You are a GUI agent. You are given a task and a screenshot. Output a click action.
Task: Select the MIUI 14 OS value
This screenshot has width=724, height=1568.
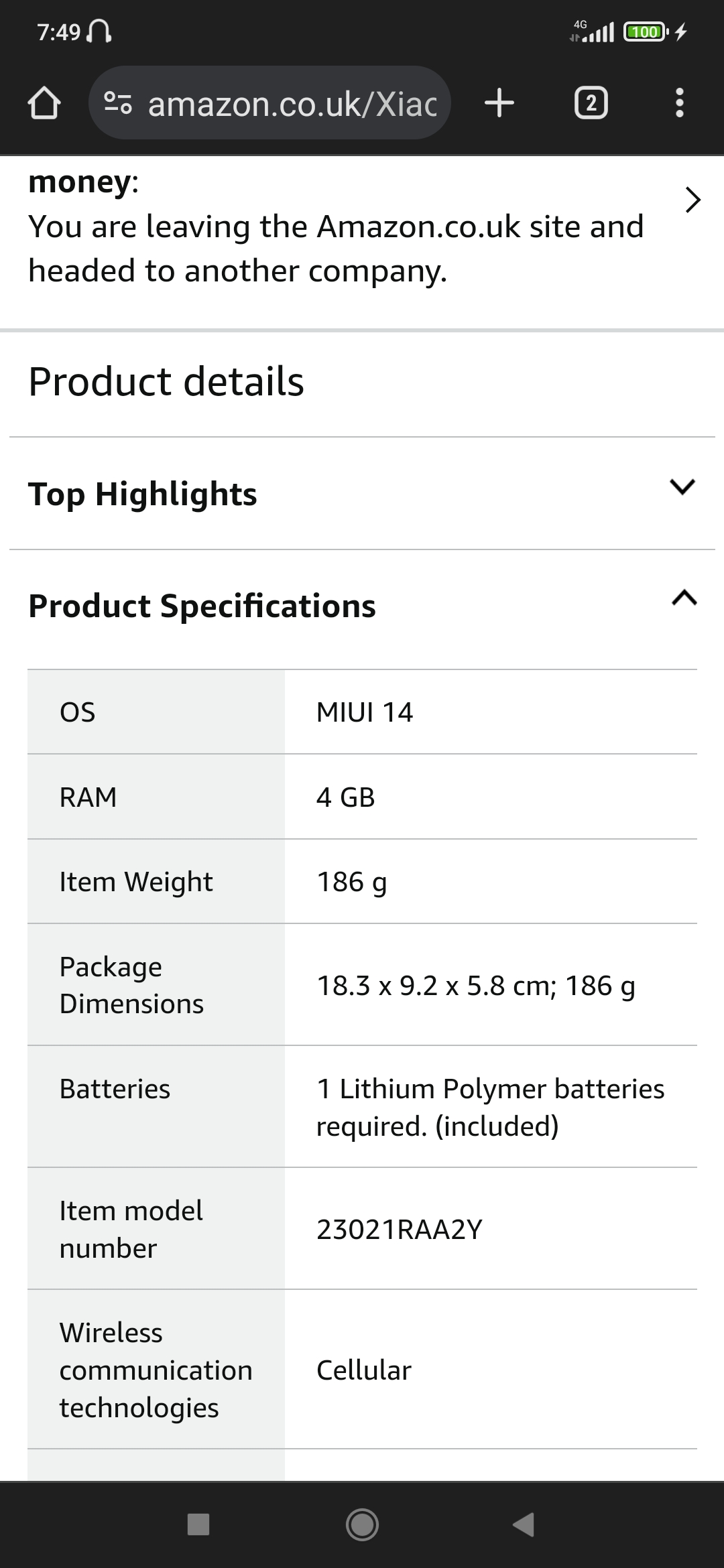tap(365, 712)
